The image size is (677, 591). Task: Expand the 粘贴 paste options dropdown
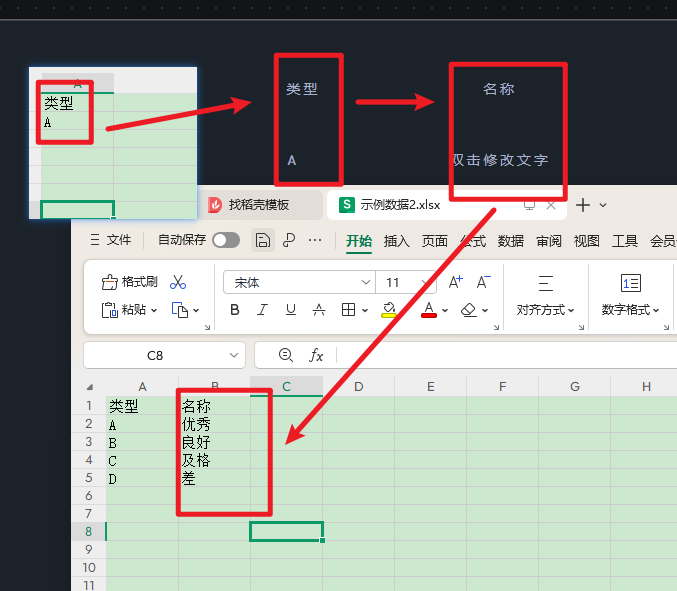pos(155,310)
